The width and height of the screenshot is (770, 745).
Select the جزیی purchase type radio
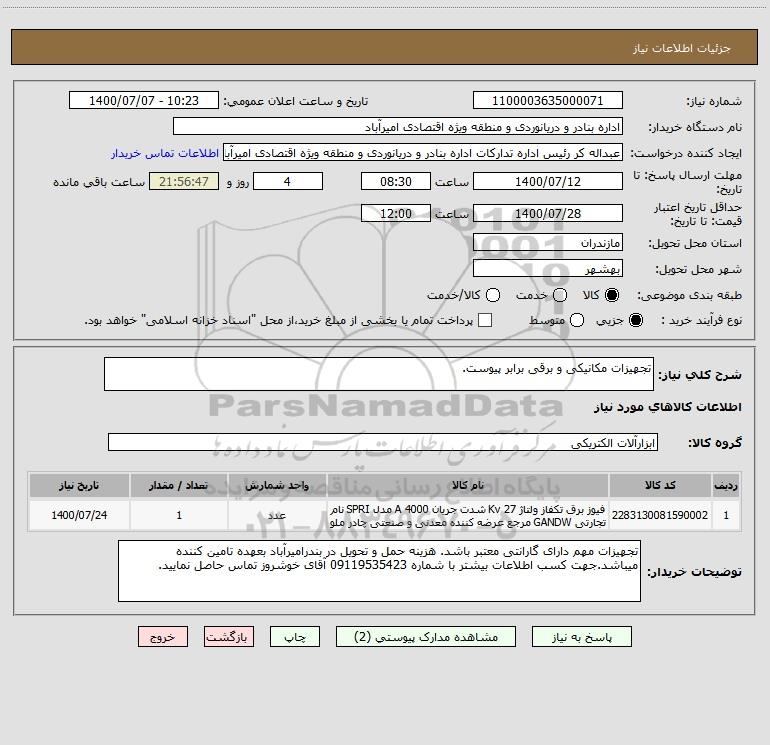pos(635,320)
